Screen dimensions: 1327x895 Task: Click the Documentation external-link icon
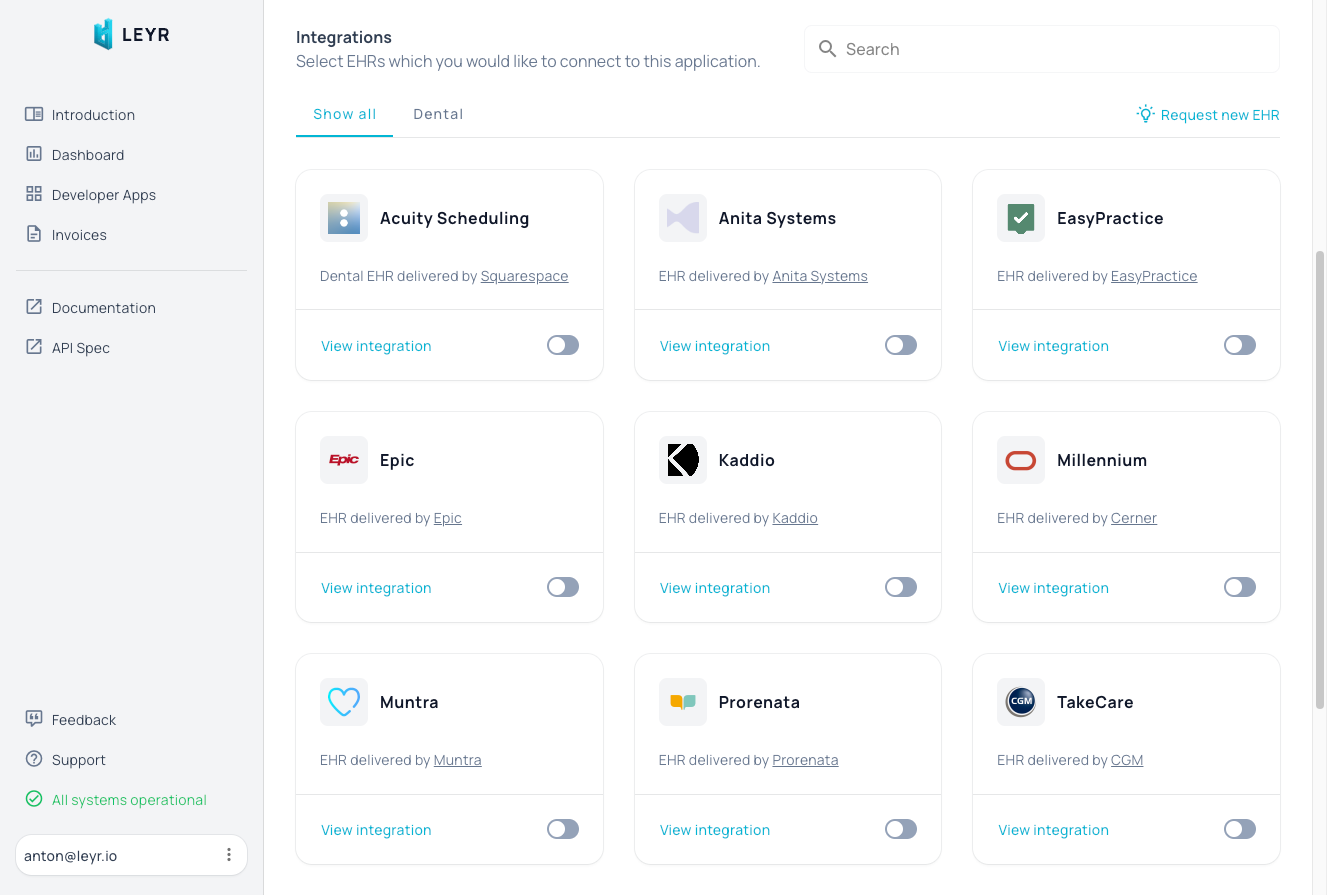34,307
